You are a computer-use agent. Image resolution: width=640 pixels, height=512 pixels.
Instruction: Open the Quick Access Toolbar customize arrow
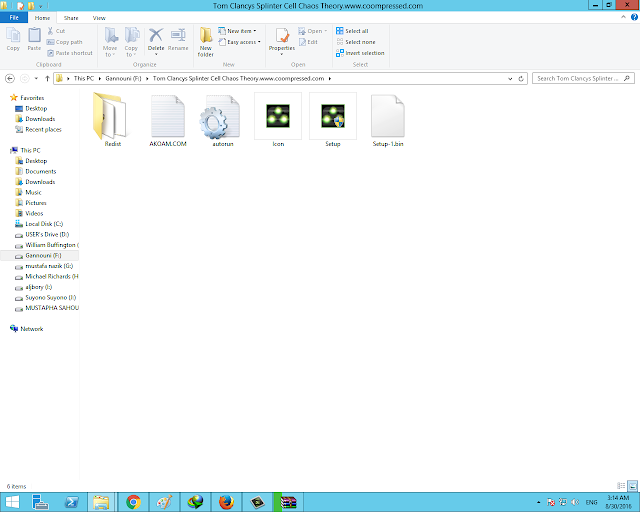pos(40,6)
